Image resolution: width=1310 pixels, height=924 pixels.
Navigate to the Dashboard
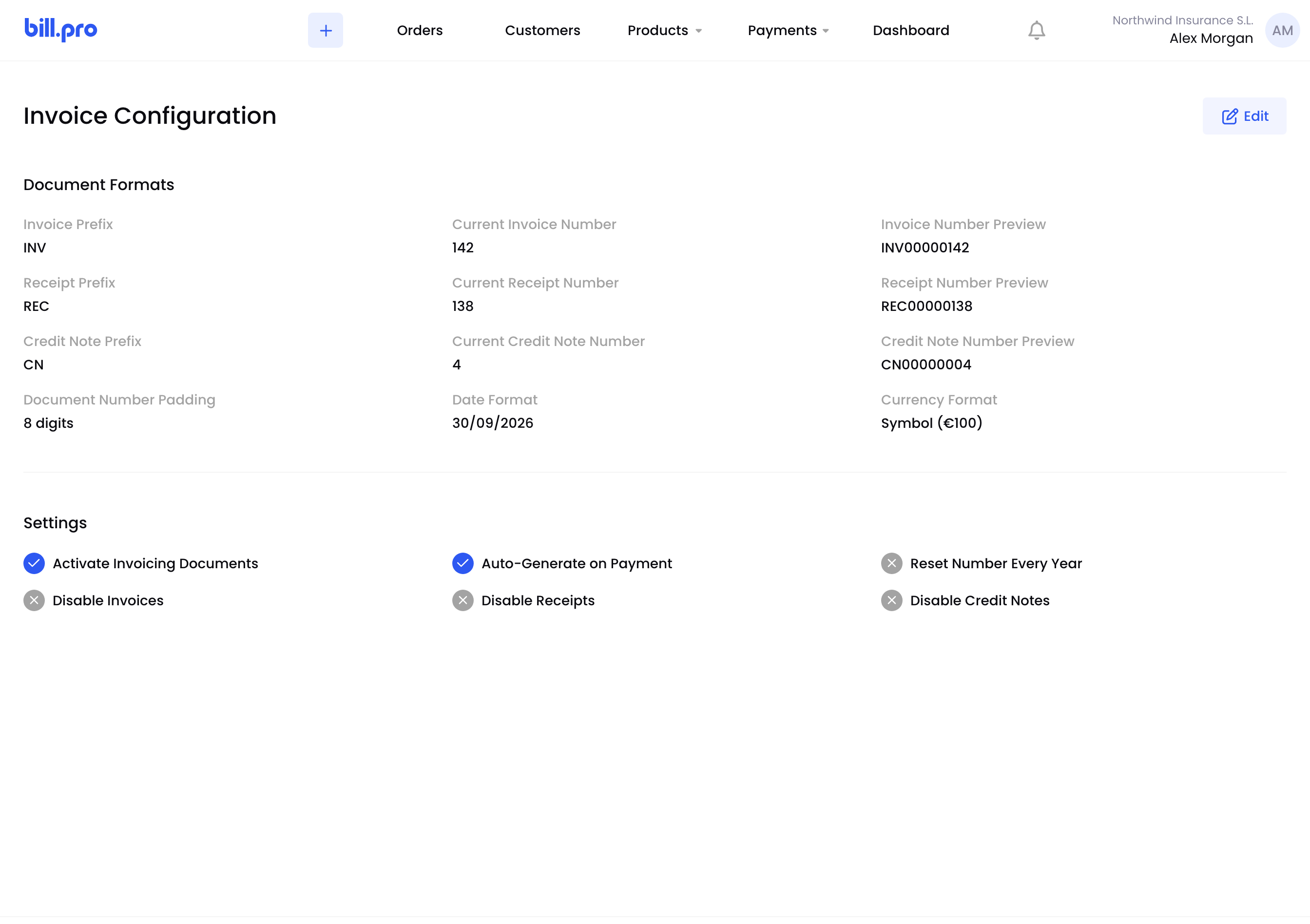pyautogui.click(x=910, y=30)
